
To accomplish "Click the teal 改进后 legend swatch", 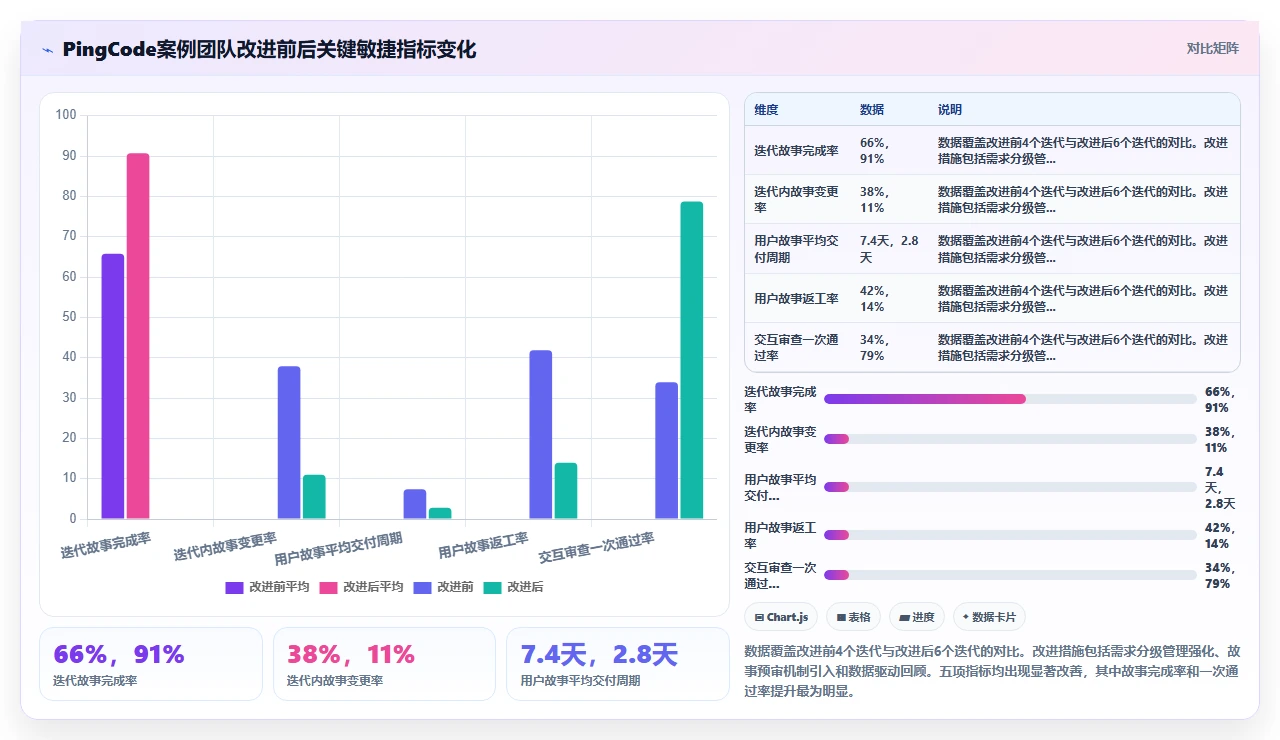I will point(492,587).
